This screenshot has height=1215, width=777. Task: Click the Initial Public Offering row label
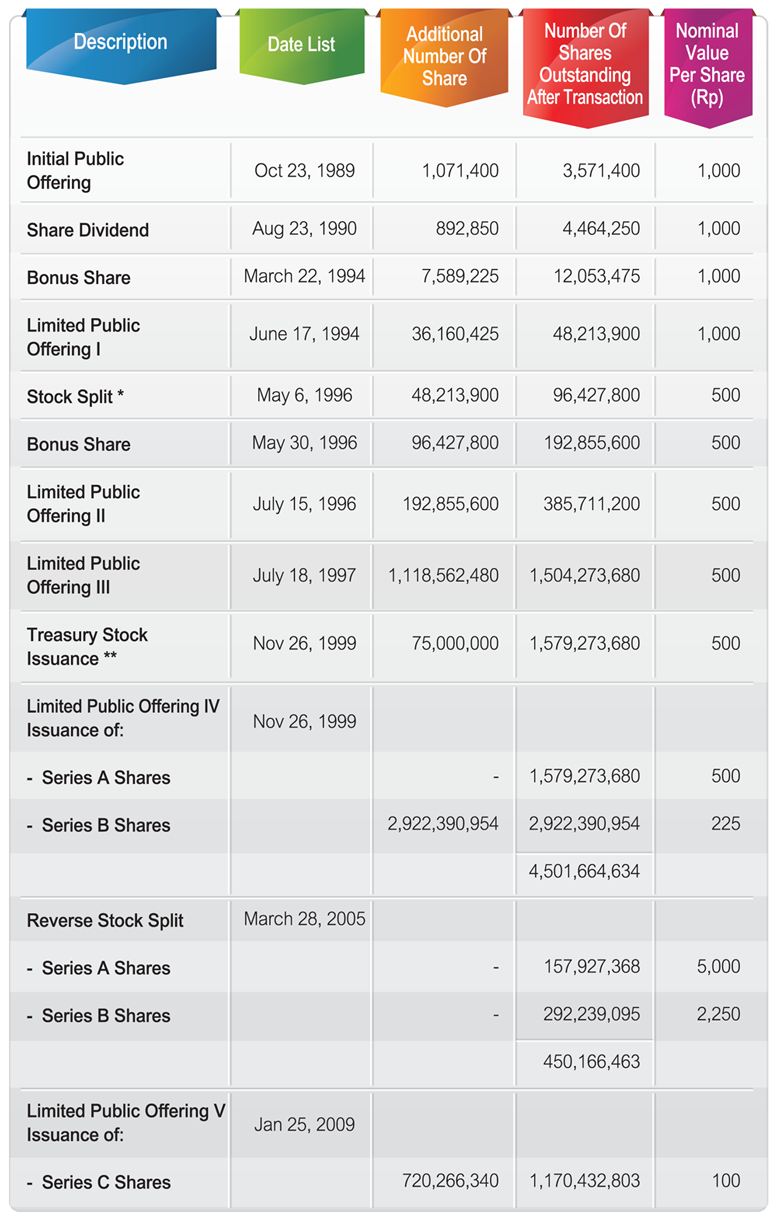(75, 171)
